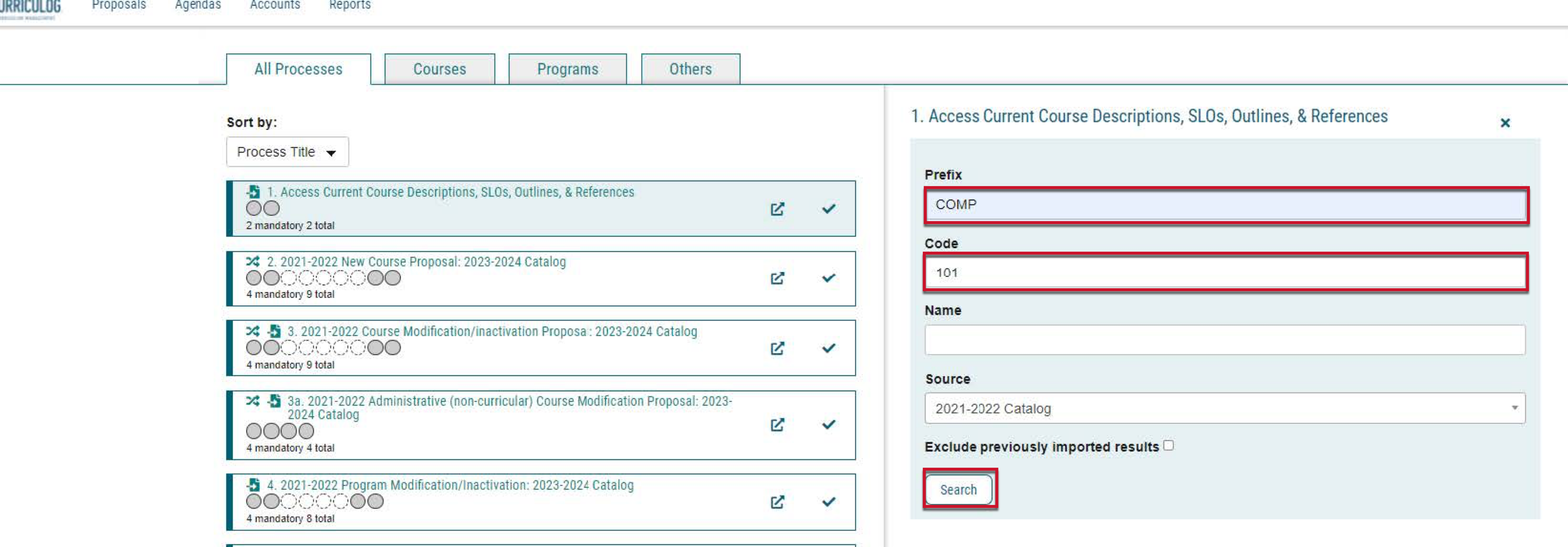
Task: Open the Accounts menu
Action: (x=275, y=5)
